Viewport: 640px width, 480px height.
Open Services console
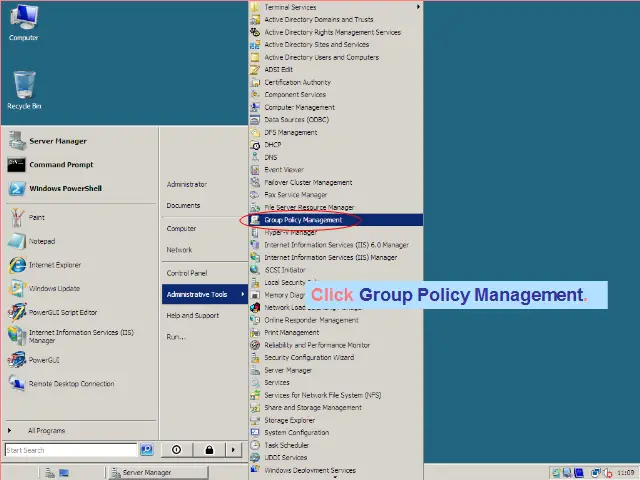pos(336,382)
